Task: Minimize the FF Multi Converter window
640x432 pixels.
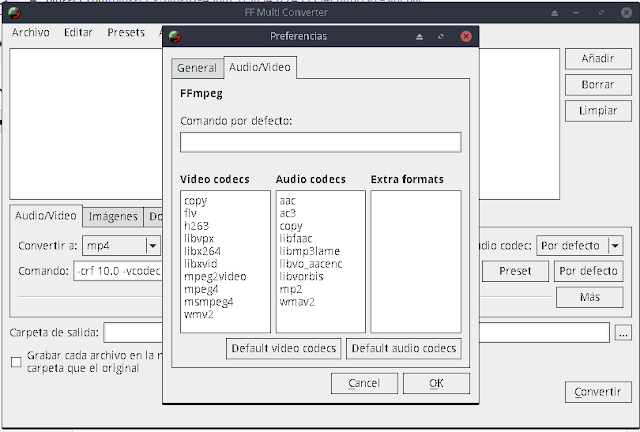Action: pyautogui.click(x=576, y=13)
